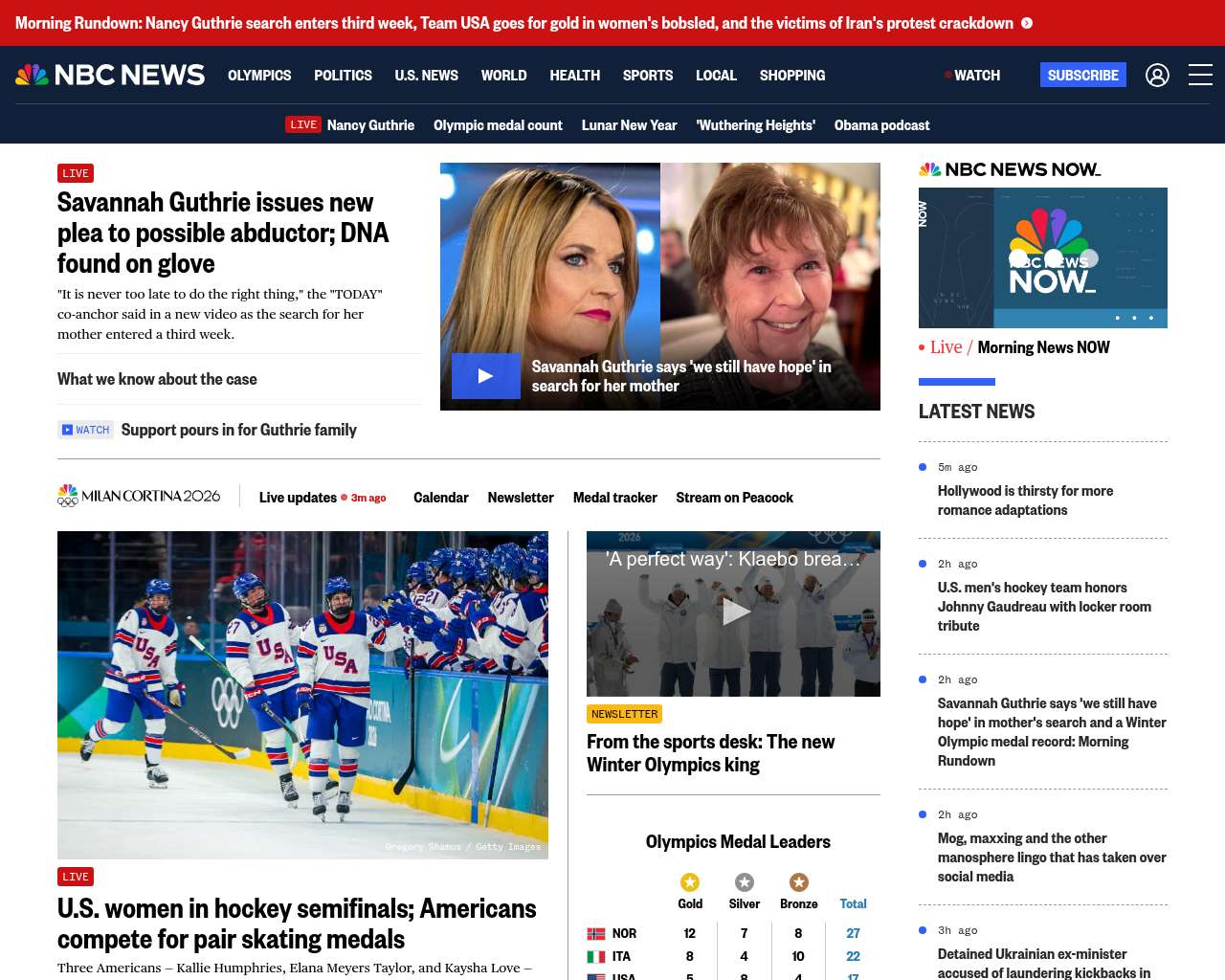Click the Subscribe button

(1082, 75)
